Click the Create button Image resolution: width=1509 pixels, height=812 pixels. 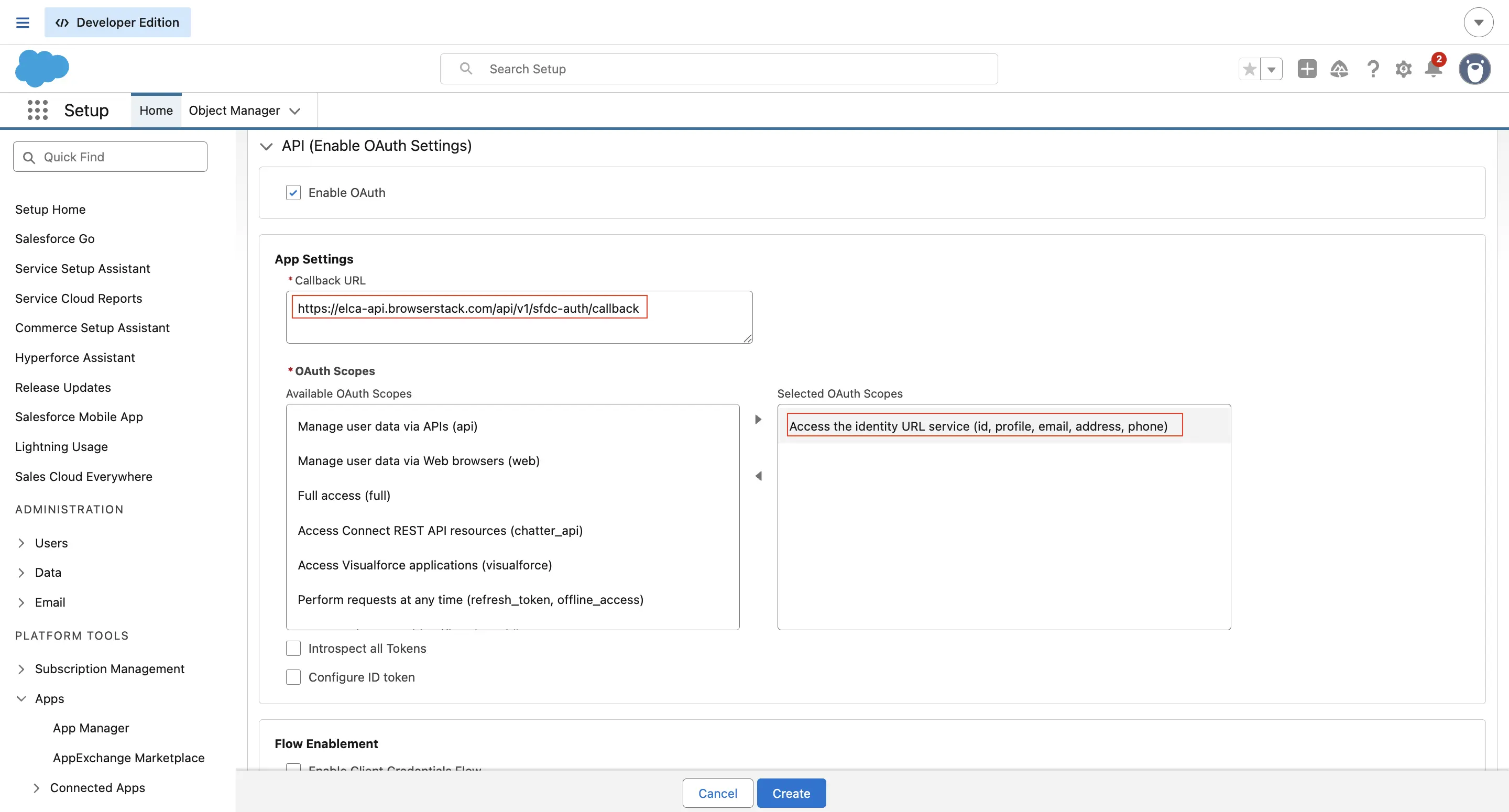pyautogui.click(x=791, y=793)
